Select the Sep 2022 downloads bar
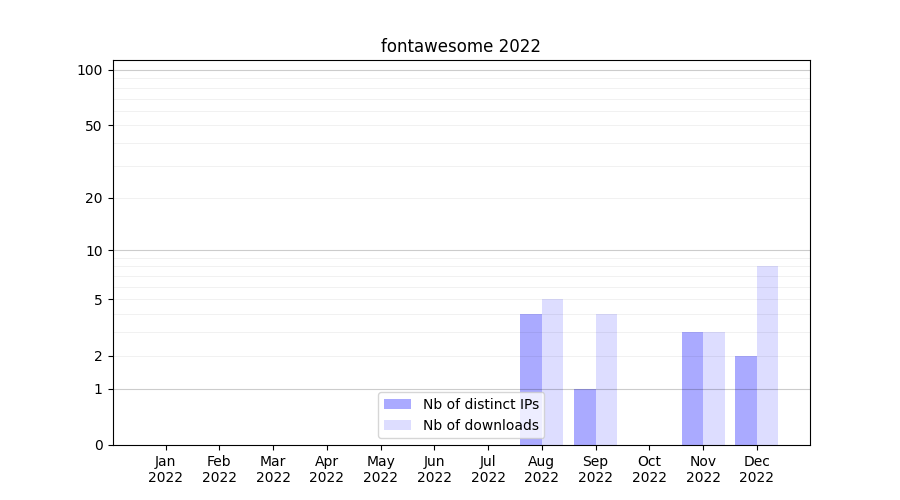900x500 pixels. click(x=606, y=379)
